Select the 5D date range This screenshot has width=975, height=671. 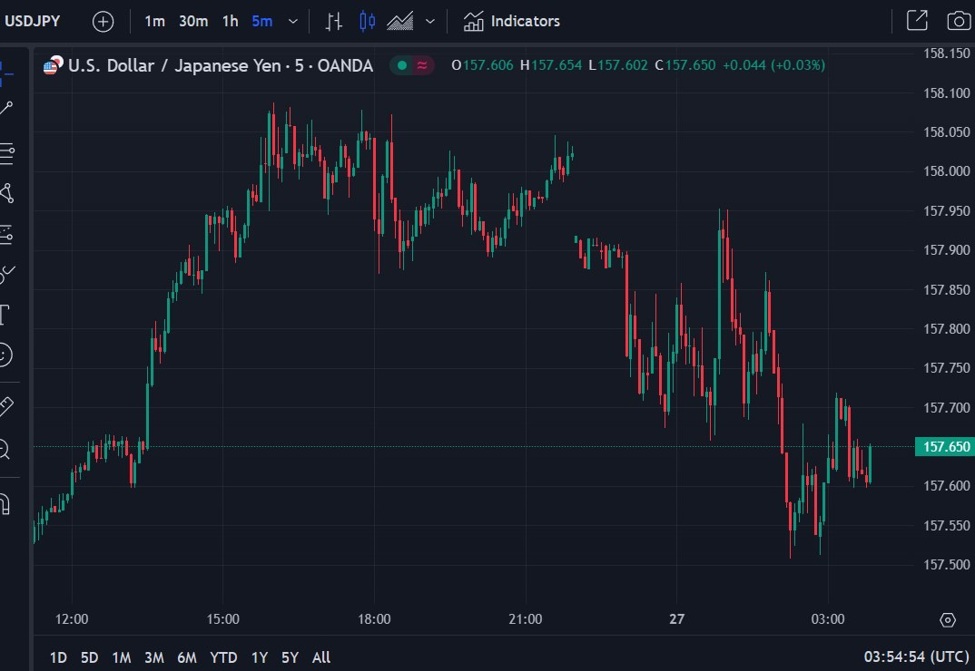[x=89, y=657]
